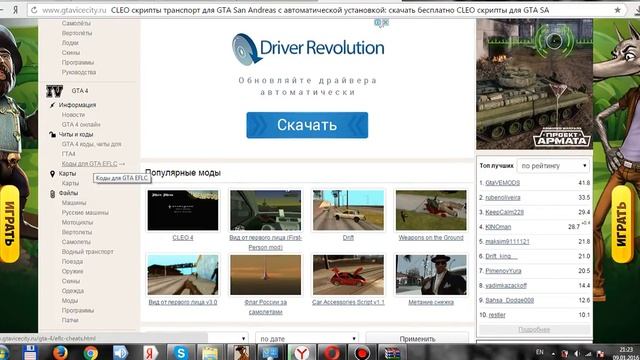Close the Driver Revolution ad via the X
The image size is (640, 360).
[x=385, y=23]
